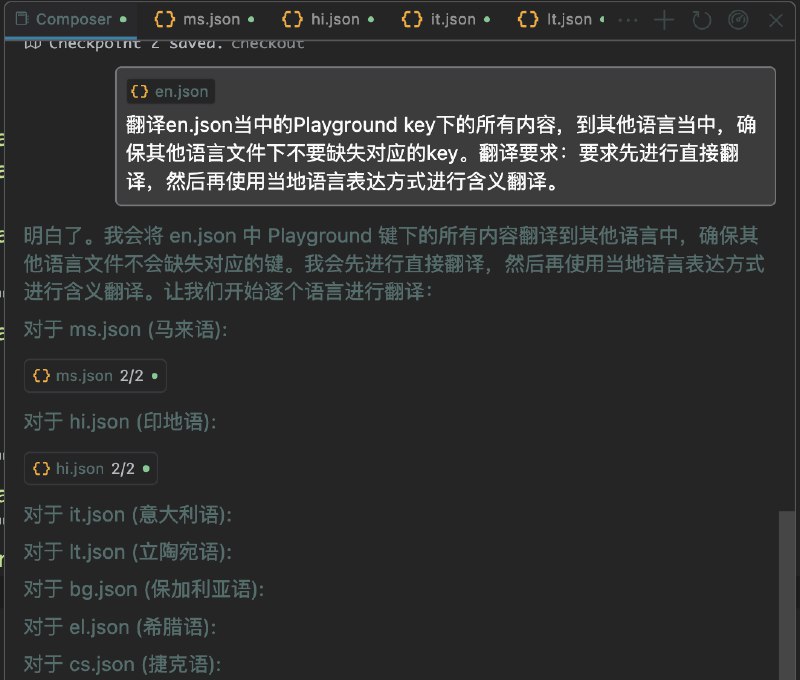
Task: Click the vertical scrollbar thumb
Action: click(786, 595)
